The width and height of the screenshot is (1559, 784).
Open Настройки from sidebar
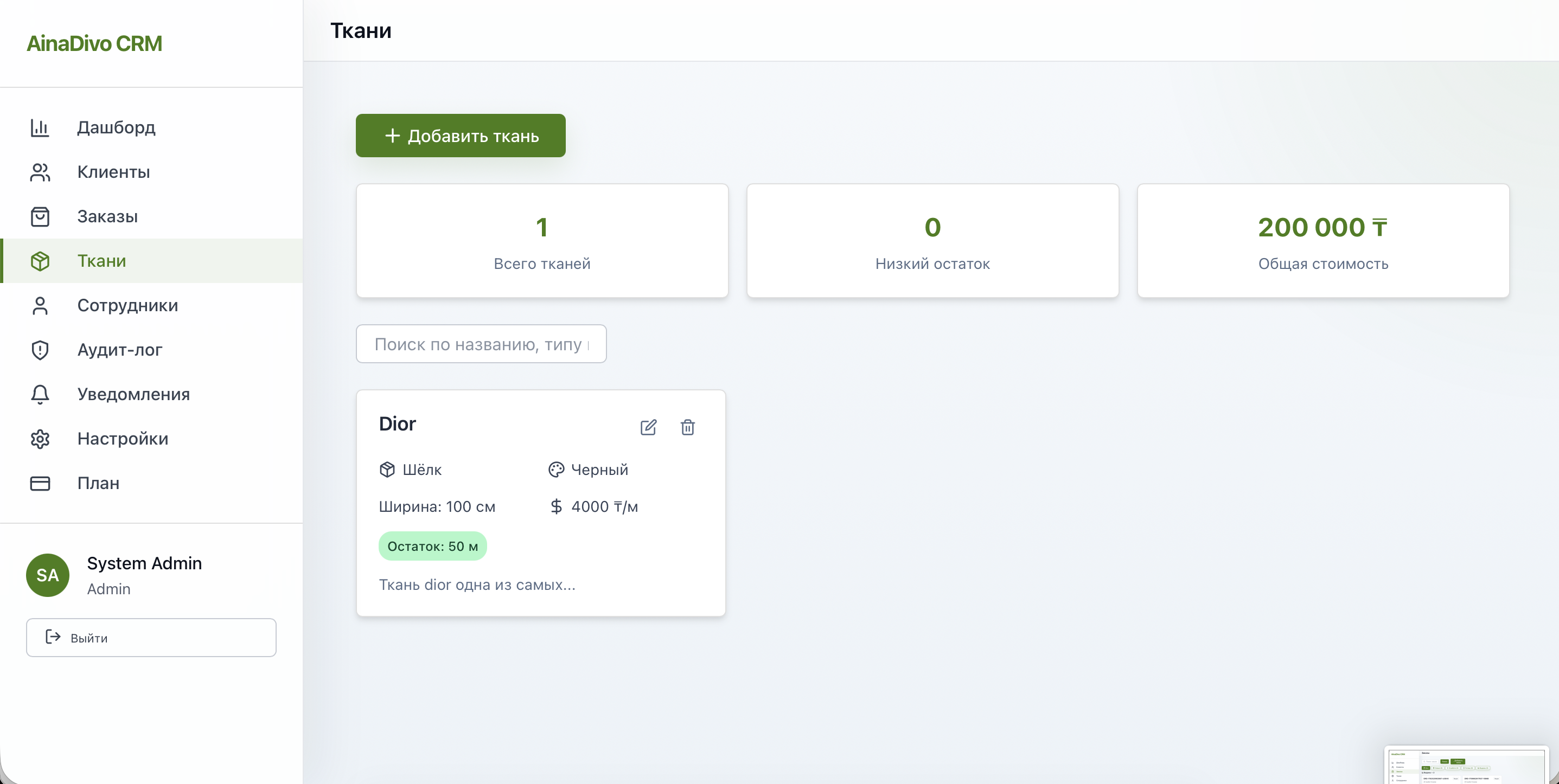click(151, 439)
